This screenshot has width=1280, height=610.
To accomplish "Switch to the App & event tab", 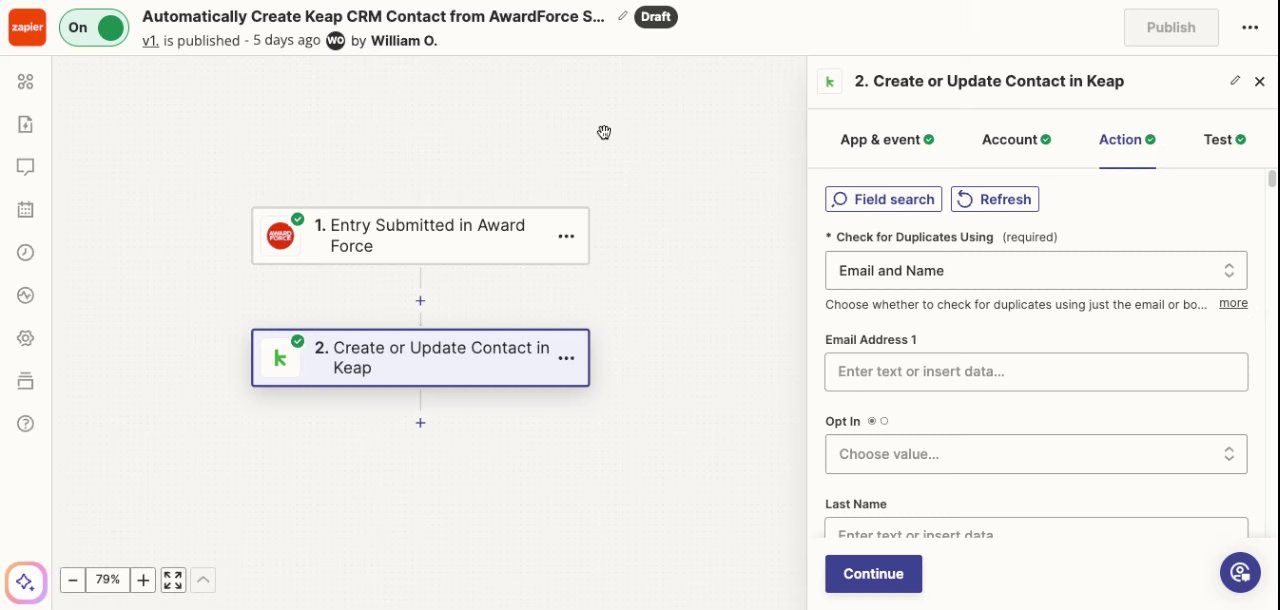I will (x=887, y=140).
